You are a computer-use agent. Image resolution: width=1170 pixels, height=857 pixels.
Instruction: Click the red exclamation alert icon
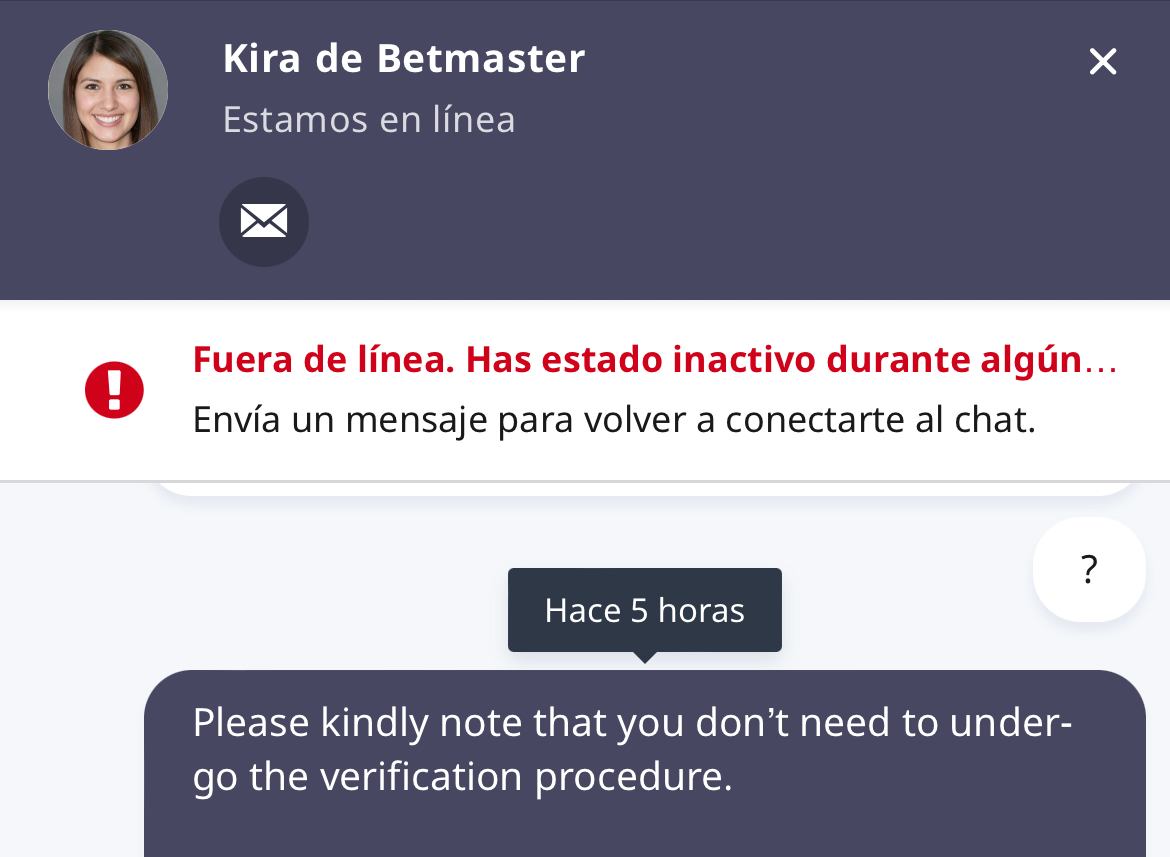(114, 389)
